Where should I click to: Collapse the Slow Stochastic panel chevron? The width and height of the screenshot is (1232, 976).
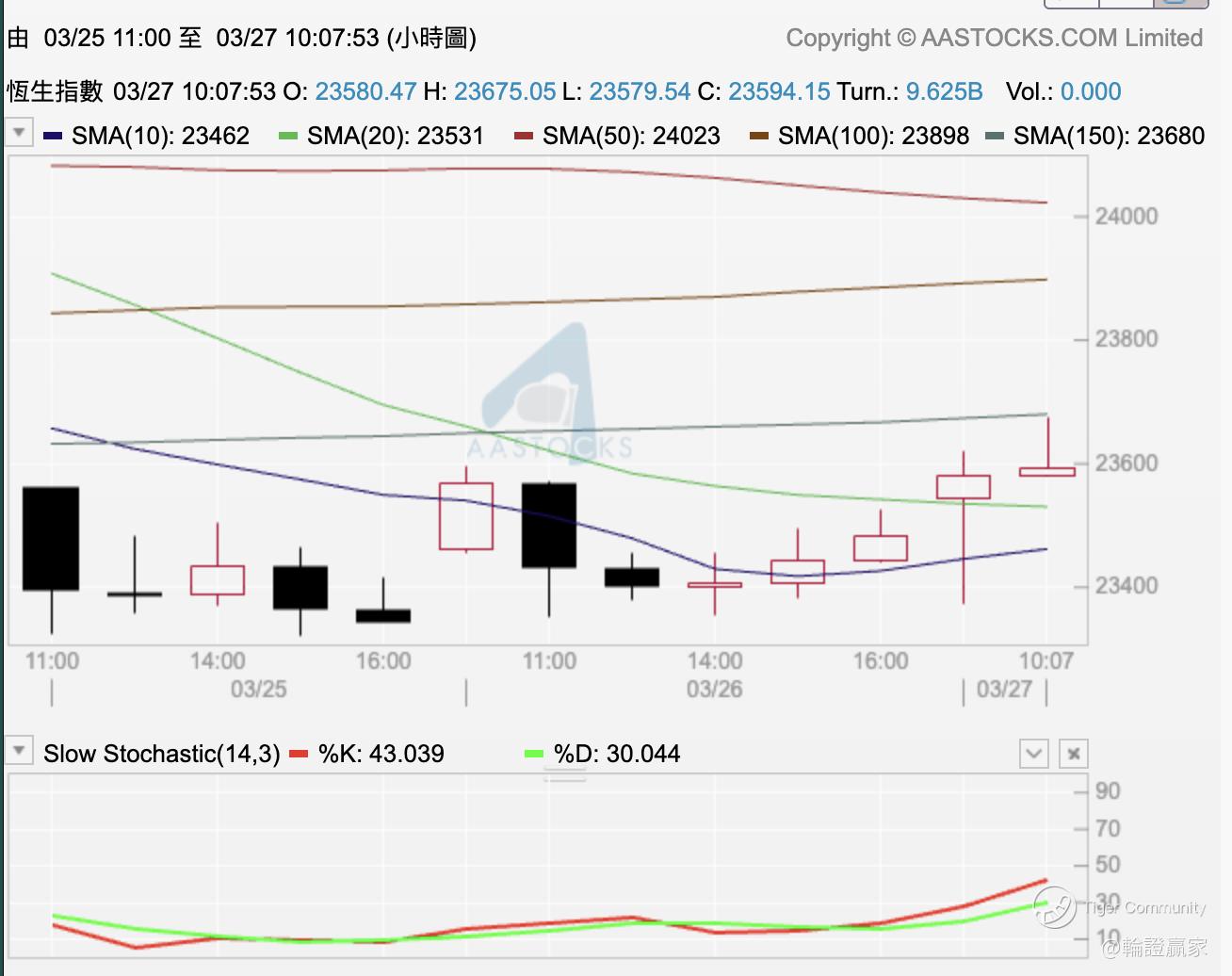[x=1034, y=754]
